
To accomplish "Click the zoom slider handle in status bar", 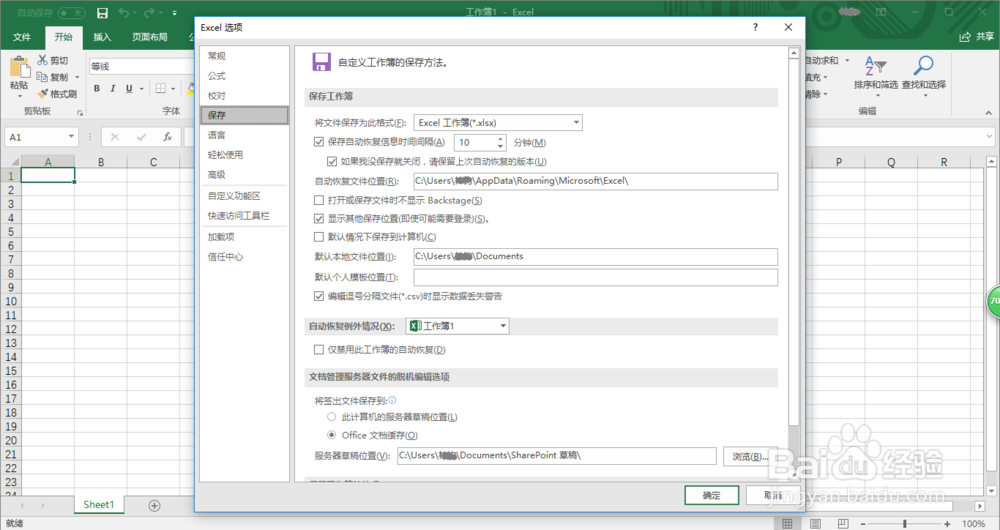I will (904, 524).
